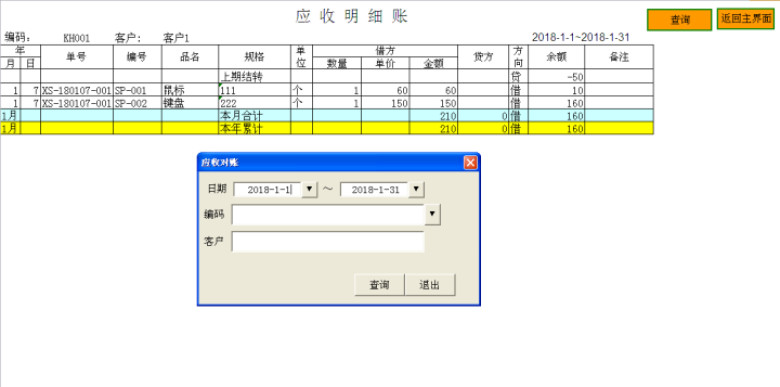This screenshot has width=780, height=387.
Task: Click the 余额 cell 160 in 本月合计 row
Action: (x=556, y=116)
